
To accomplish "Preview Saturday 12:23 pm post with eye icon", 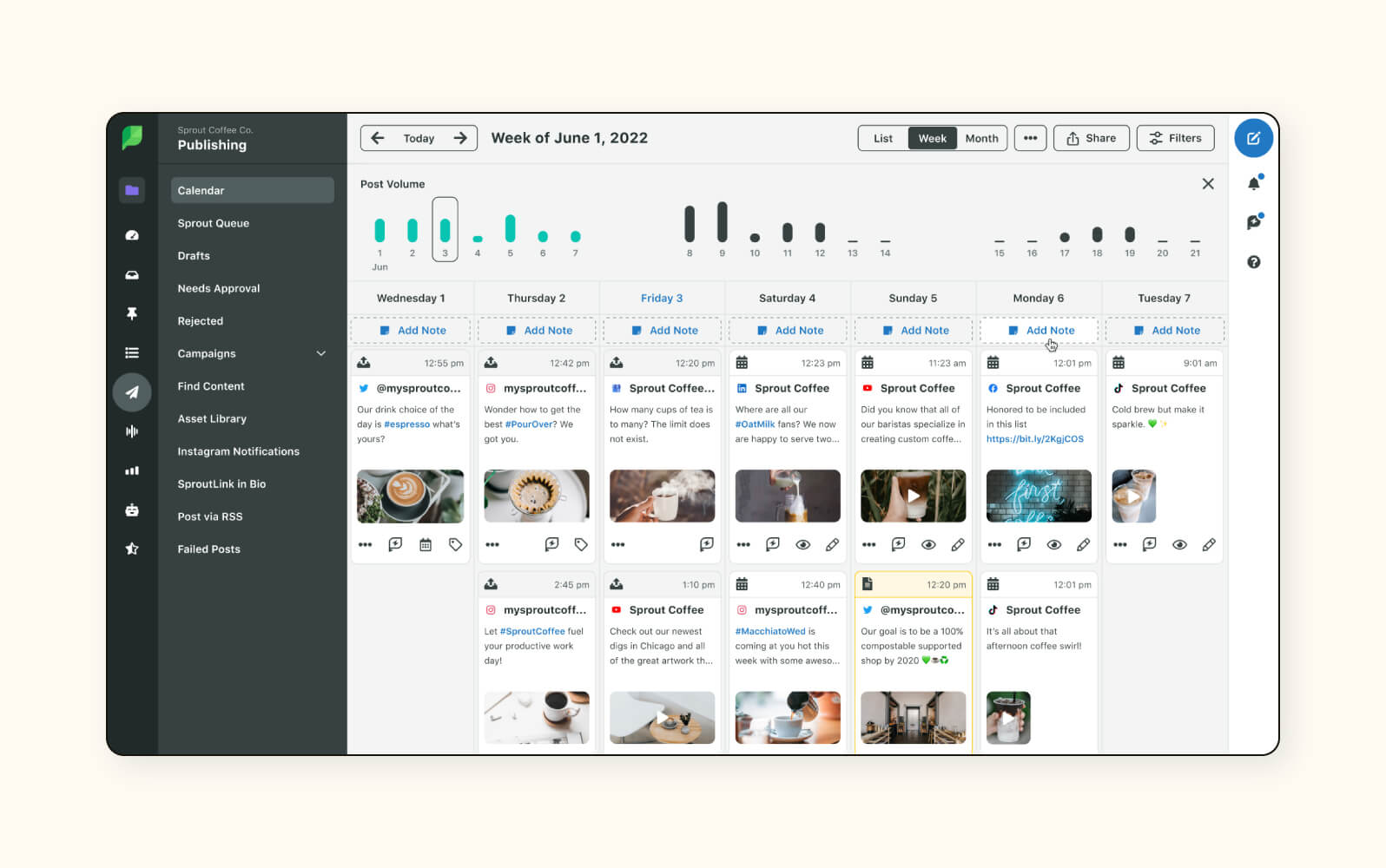I will tap(803, 544).
